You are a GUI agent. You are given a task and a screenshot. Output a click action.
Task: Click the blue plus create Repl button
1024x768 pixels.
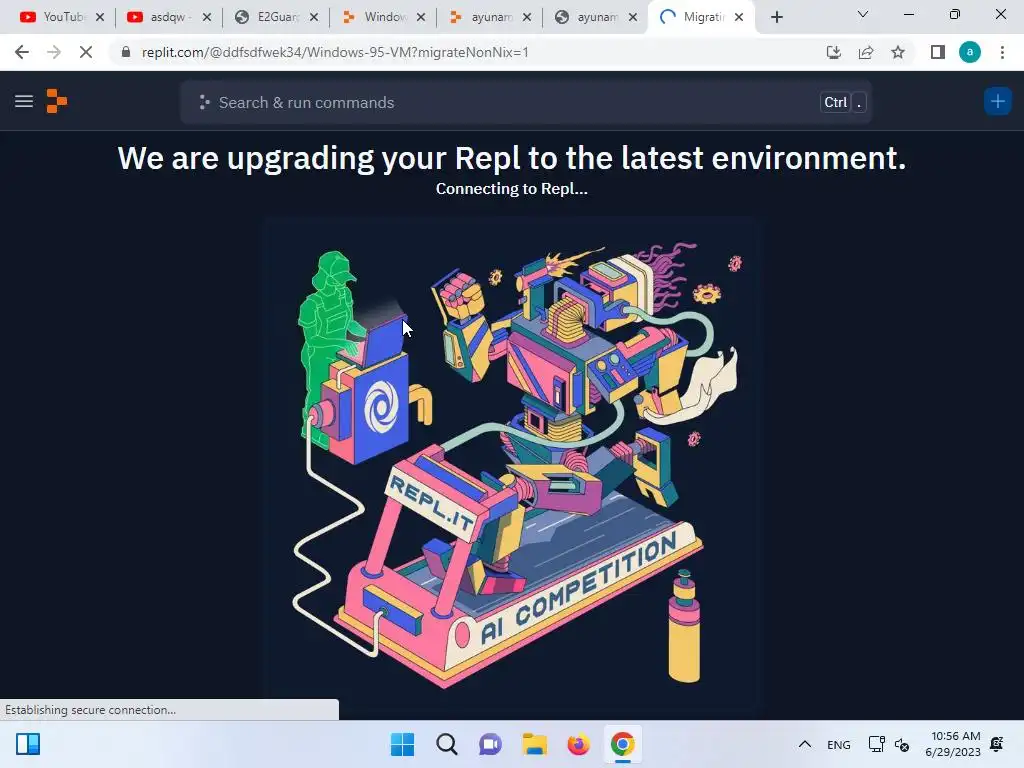(997, 101)
